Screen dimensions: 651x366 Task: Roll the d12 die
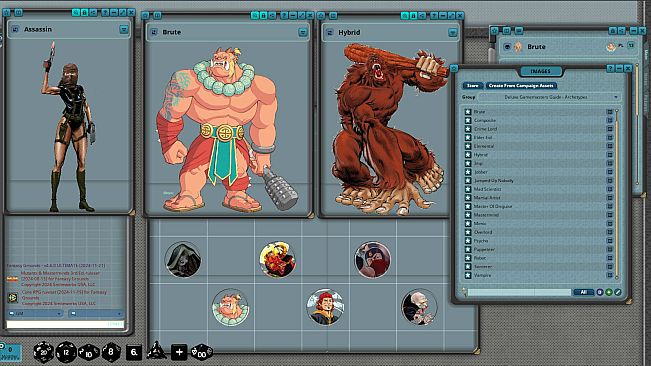pos(66,352)
